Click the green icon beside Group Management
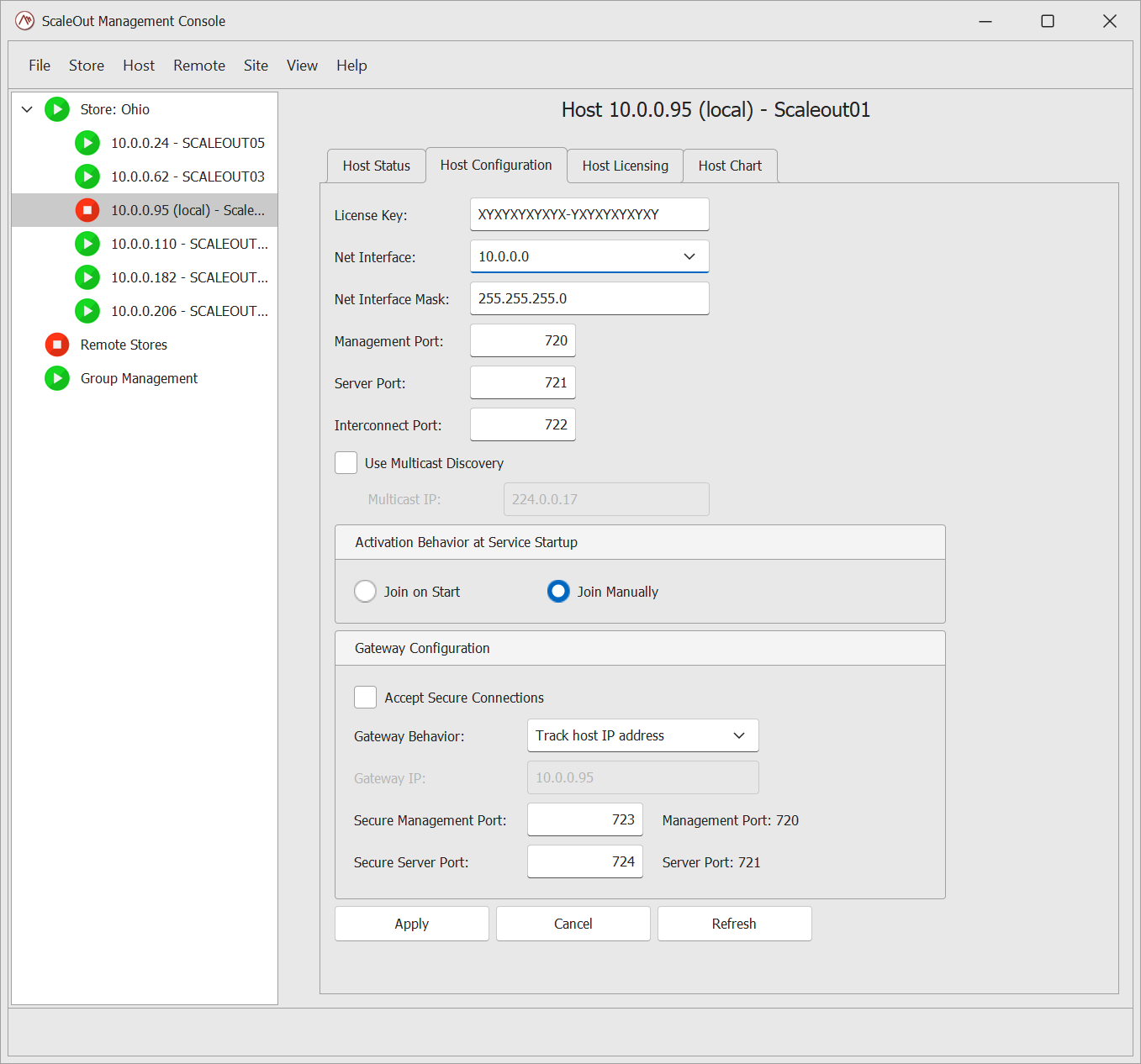 (x=57, y=378)
